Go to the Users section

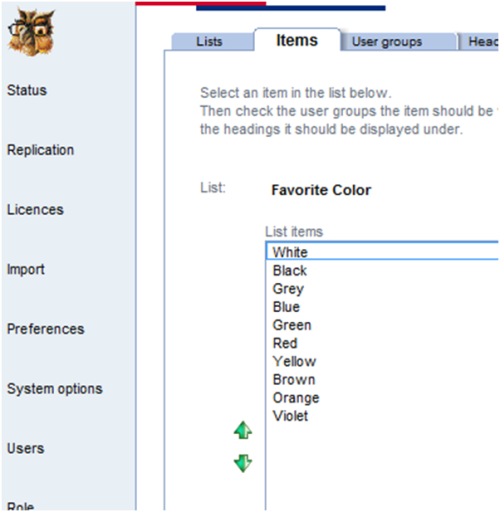click(x=26, y=448)
